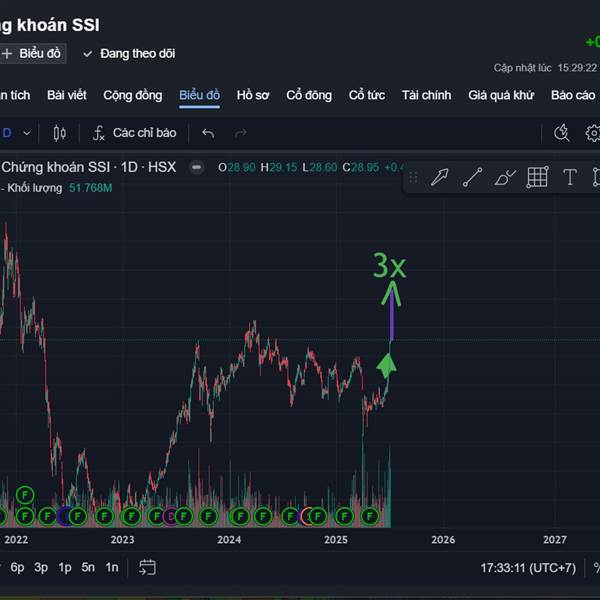Undo the last chart change
600x600 pixels.
pos(208,134)
